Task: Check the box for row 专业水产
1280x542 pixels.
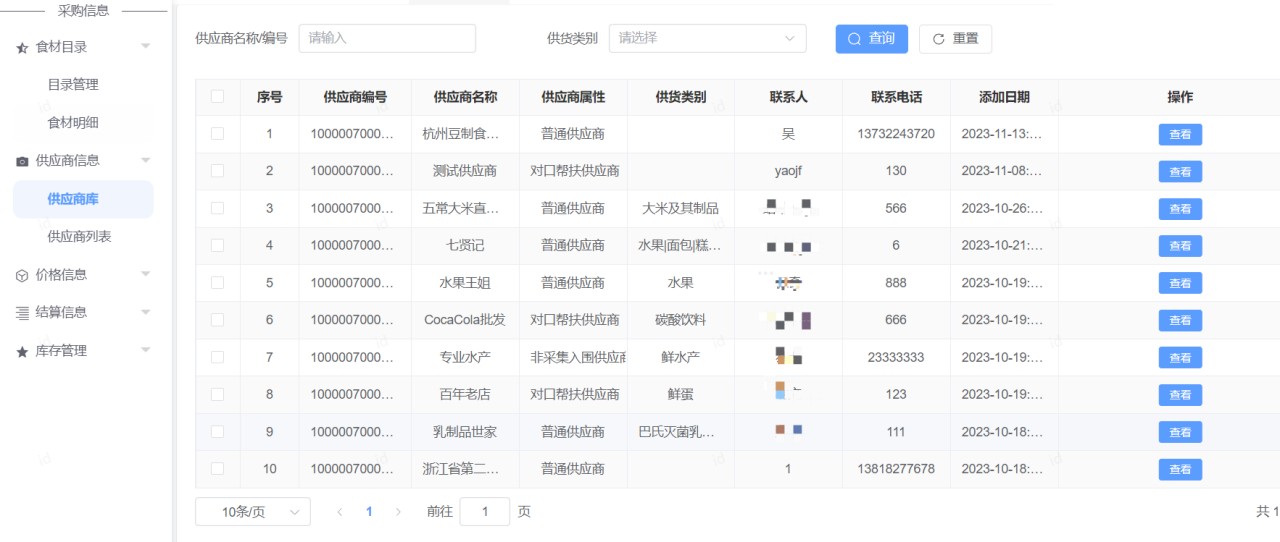Action: pos(217,357)
